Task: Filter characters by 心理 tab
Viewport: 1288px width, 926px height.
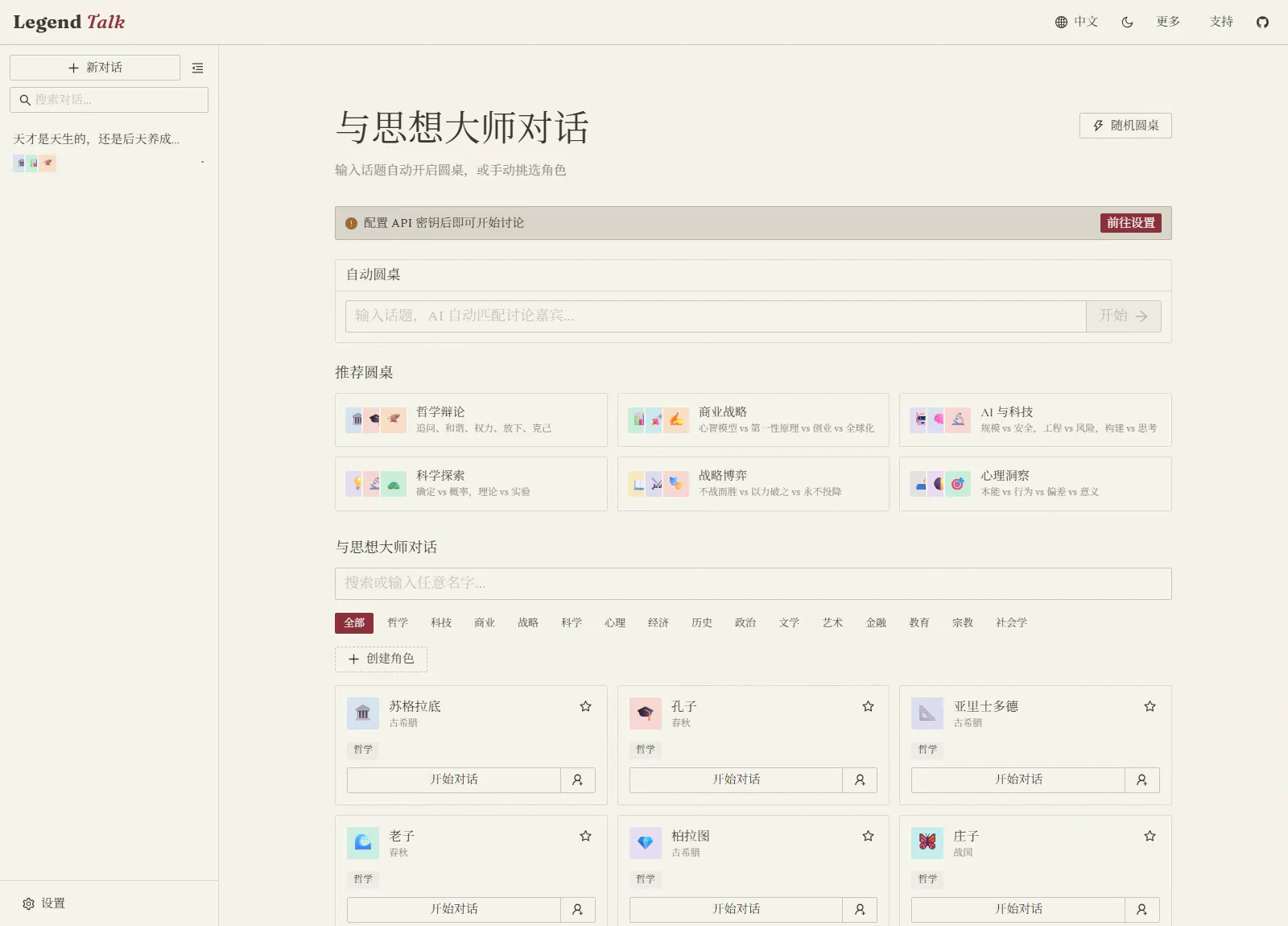Action: point(615,623)
